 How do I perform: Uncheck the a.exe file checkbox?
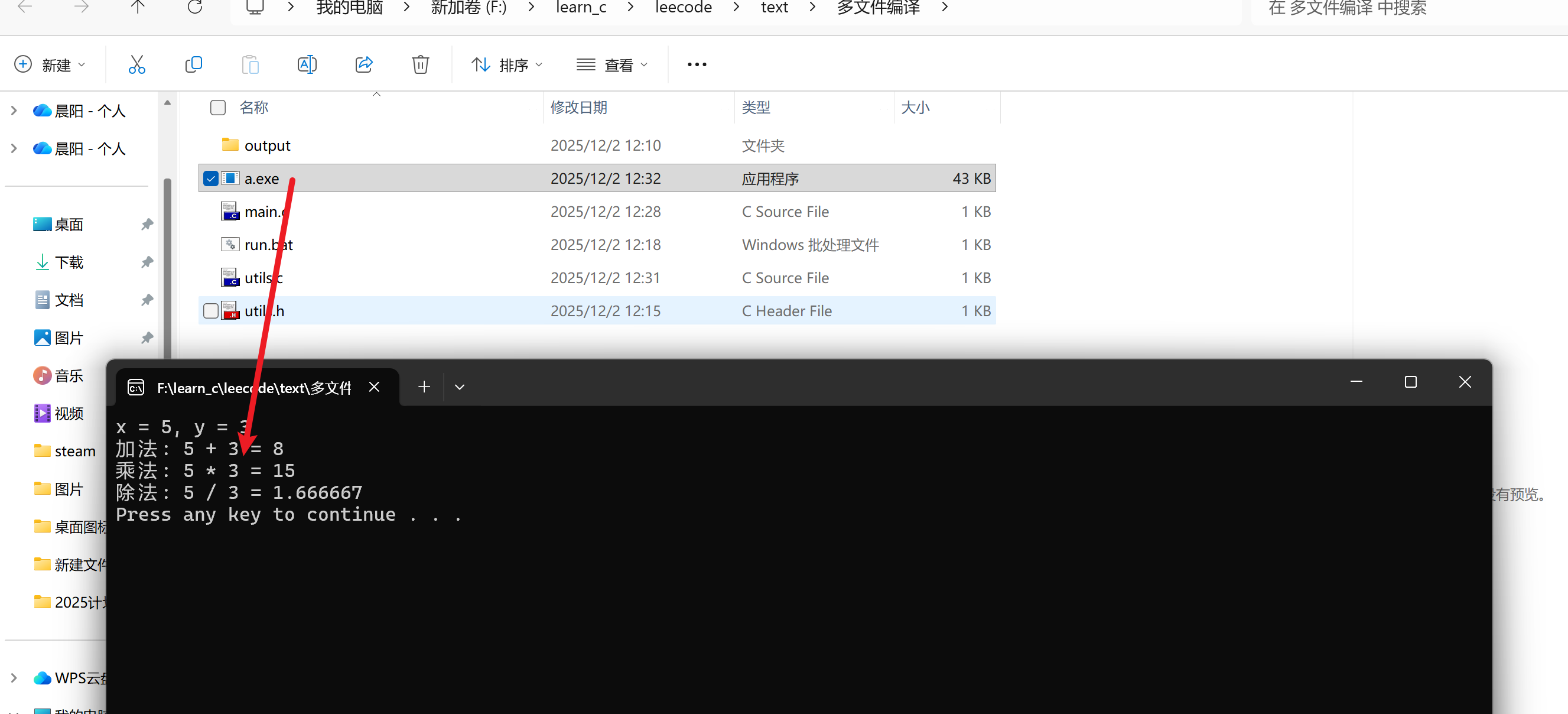tap(210, 178)
